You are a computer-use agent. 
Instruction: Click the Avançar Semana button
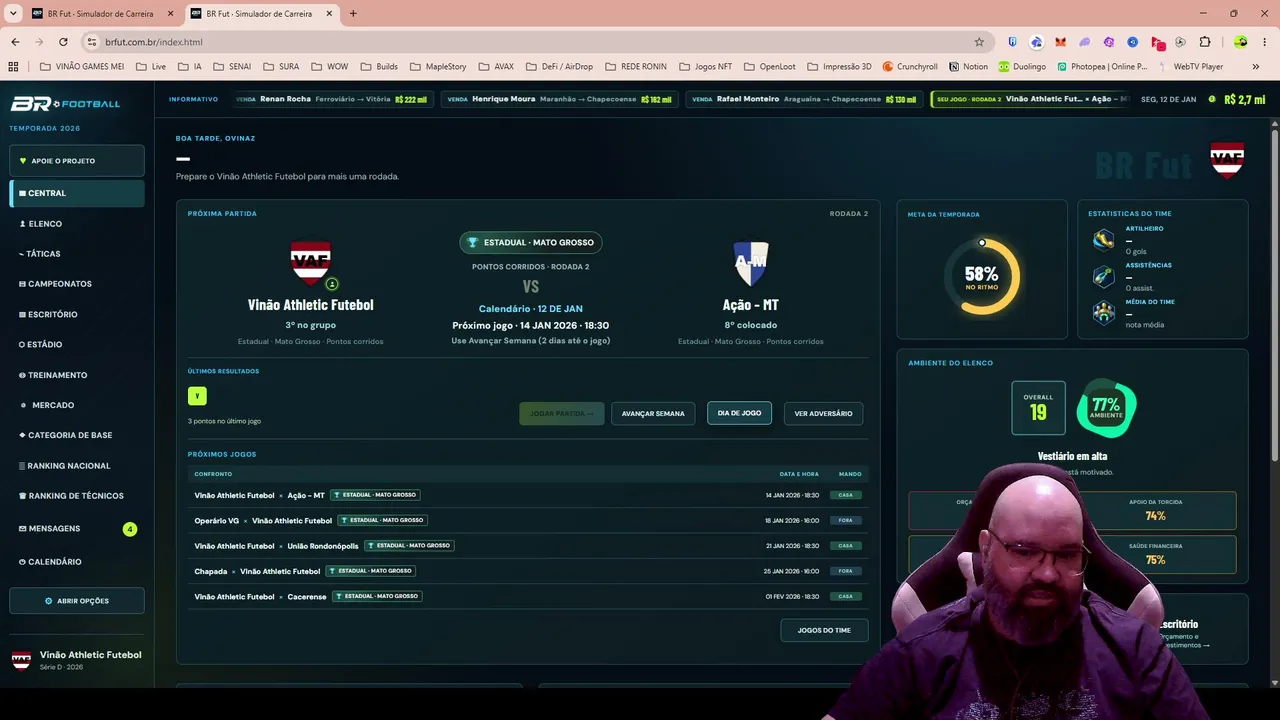click(x=653, y=414)
